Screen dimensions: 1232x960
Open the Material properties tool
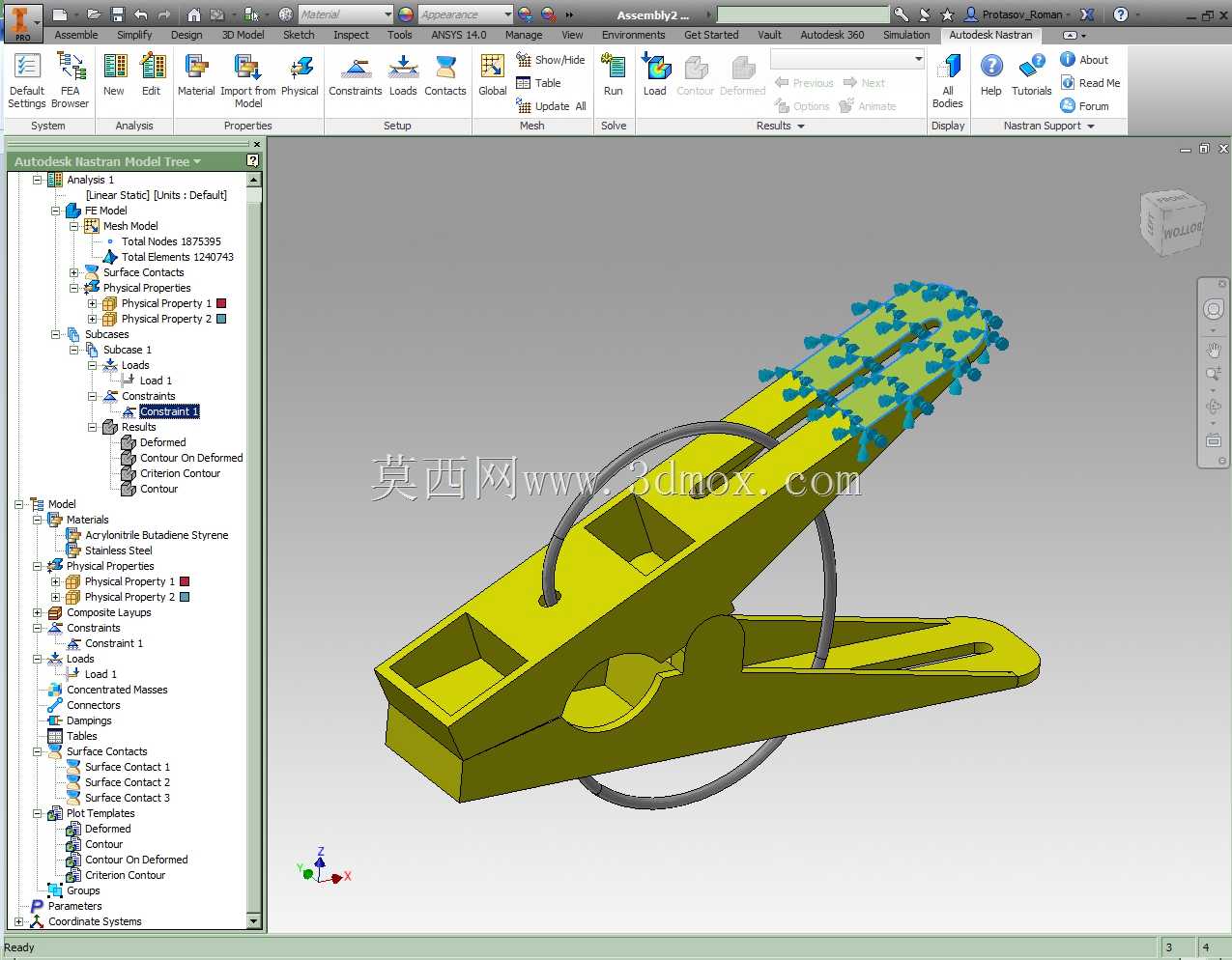[196, 75]
